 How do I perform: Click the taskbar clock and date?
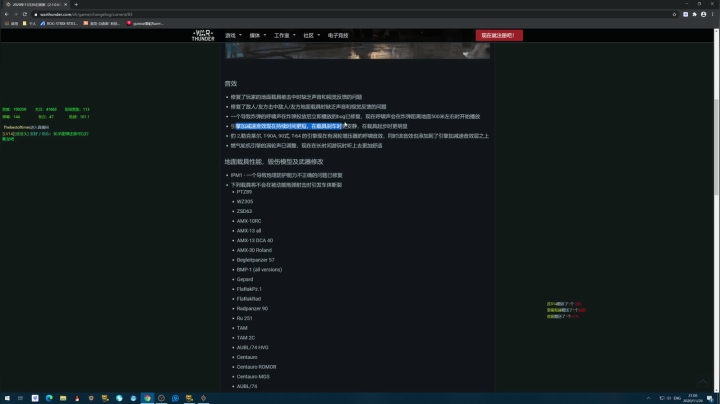point(693,398)
